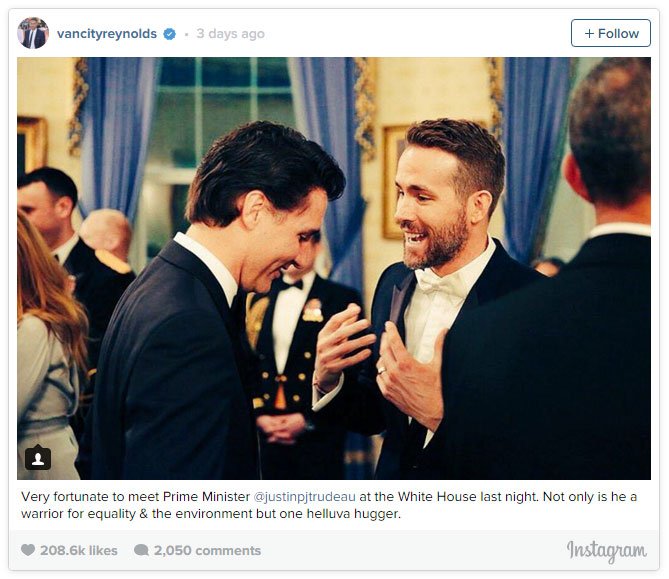669x579 pixels.
Task: Click the blue verified badge icon
Action: click(x=169, y=34)
